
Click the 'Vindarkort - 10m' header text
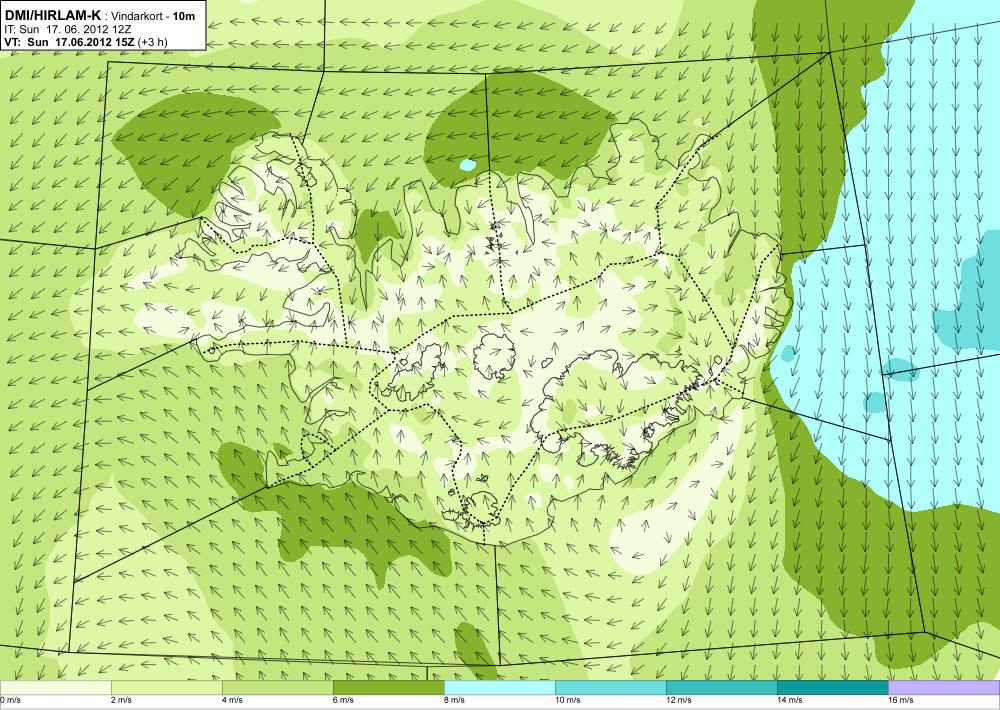click(153, 16)
